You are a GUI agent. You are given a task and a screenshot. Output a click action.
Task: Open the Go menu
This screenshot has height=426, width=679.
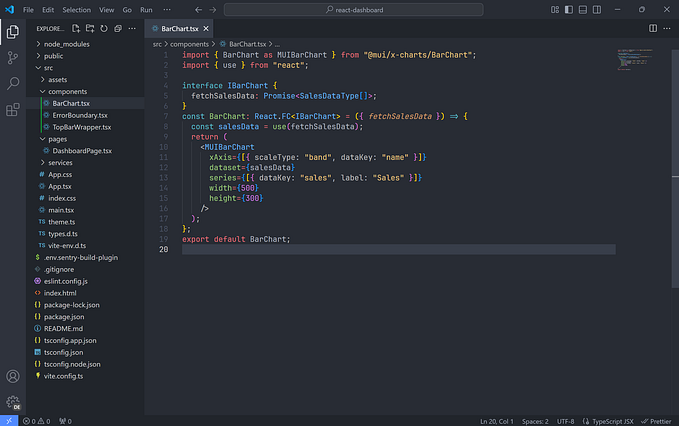click(x=127, y=10)
